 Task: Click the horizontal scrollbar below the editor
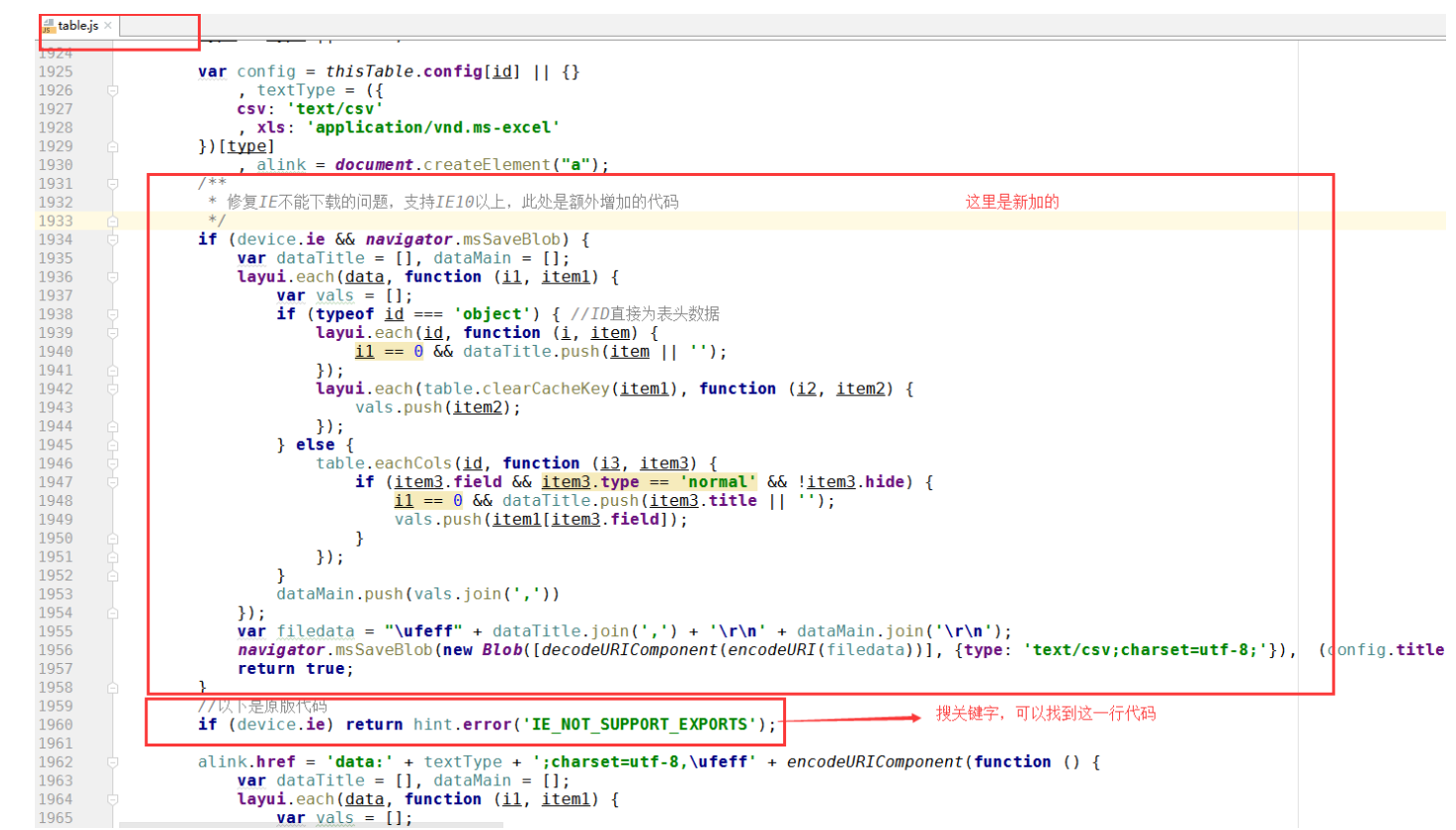point(311,825)
